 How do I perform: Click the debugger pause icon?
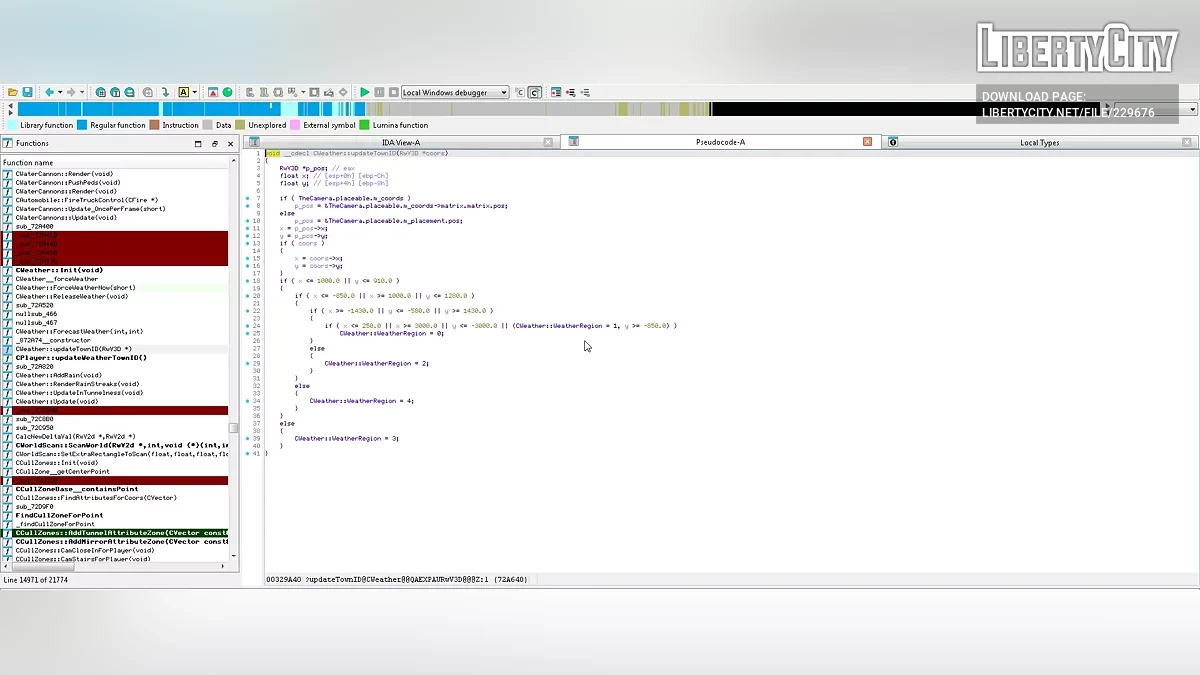[x=379, y=92]
